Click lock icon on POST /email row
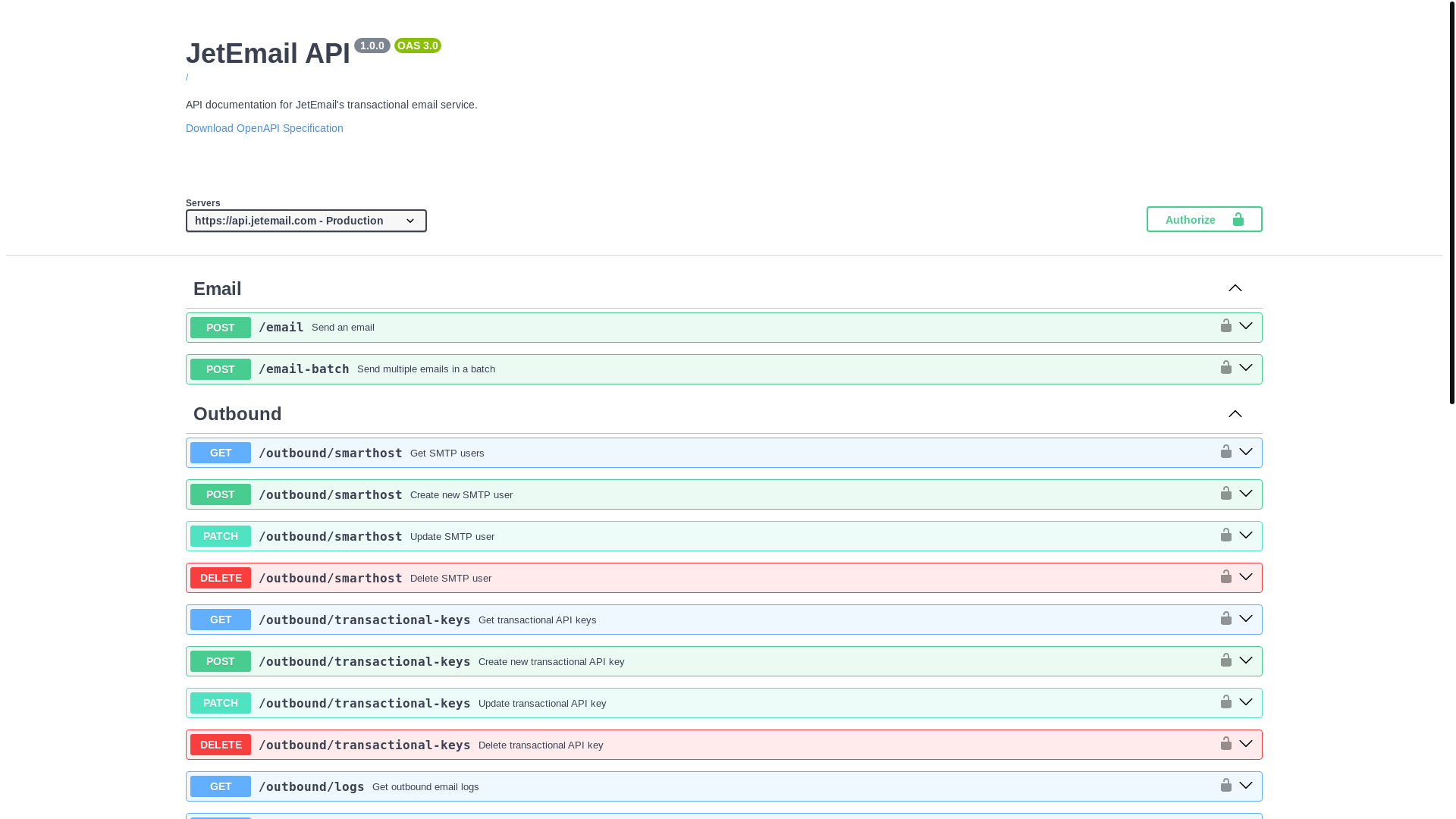The height and width of the screenshot is (819, 1456). (x=1226, y=325)
